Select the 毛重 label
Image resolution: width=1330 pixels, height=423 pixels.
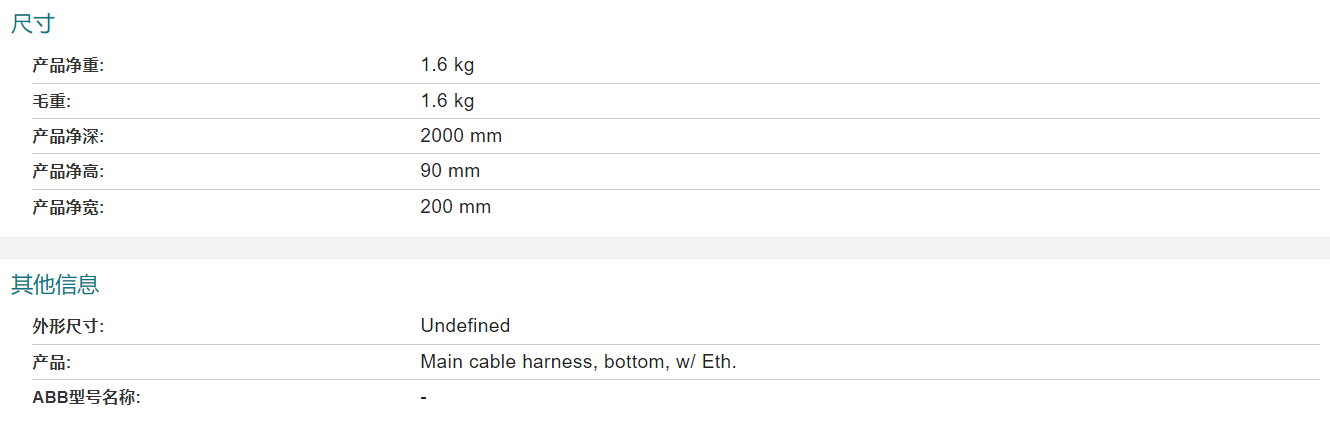(52, 101)
